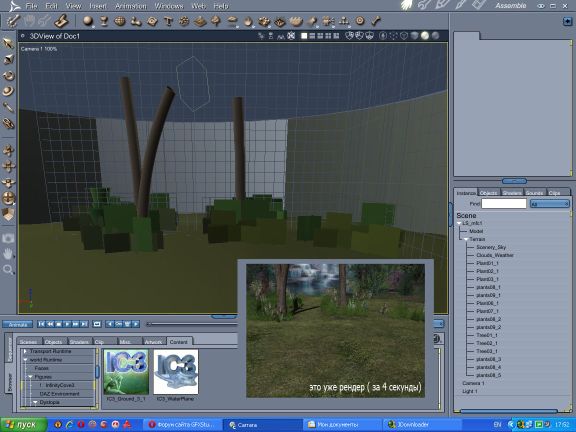
Task: Expand the Transport Runtime folder
Action: tap(25, 352)
